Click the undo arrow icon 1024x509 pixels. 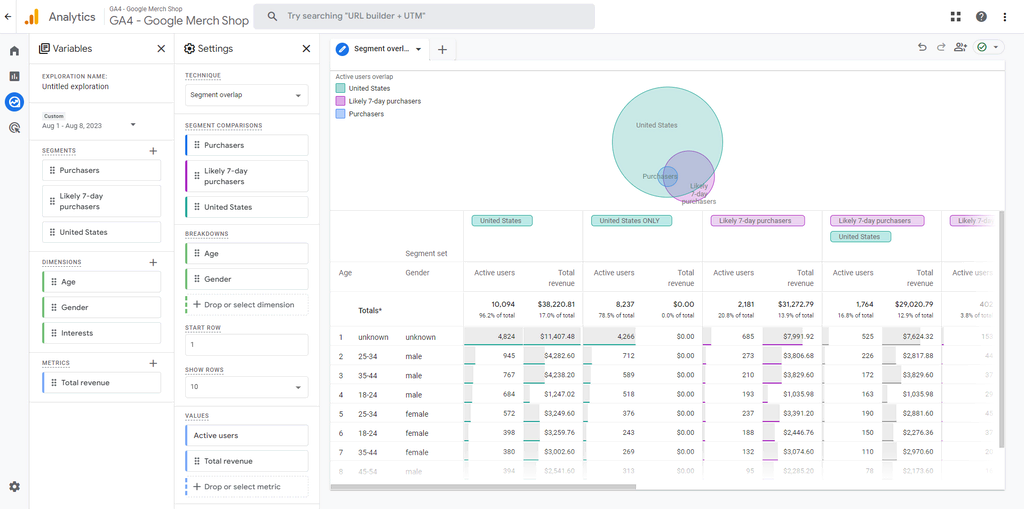point(922,47)
